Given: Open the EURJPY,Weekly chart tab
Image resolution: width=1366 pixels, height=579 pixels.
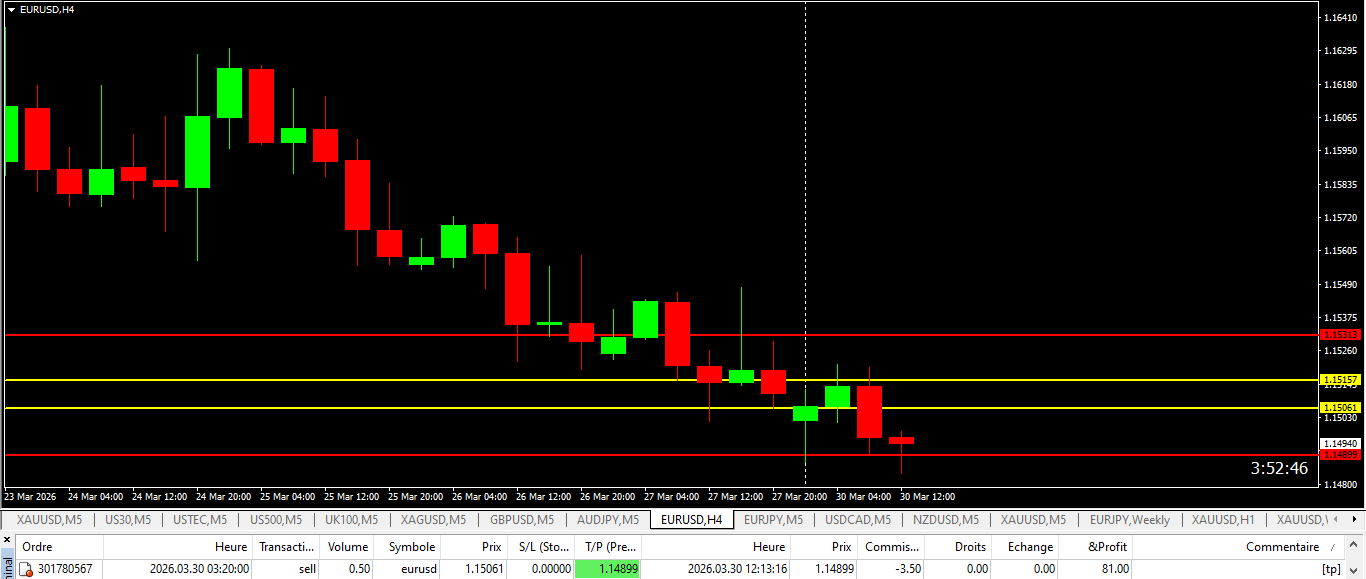Looking at the screenshot, I should pyautogui.click(x=1129, y=520).
